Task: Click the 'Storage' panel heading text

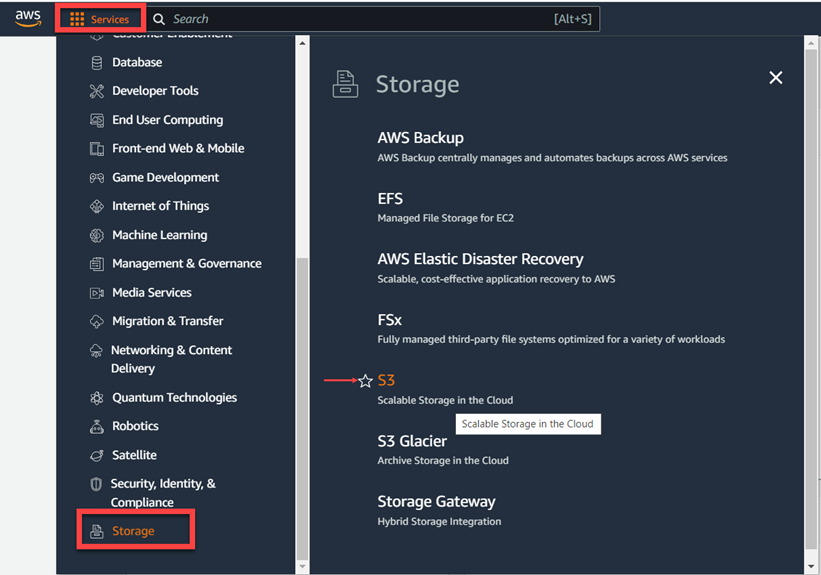Action: click(x=417, y=84)
